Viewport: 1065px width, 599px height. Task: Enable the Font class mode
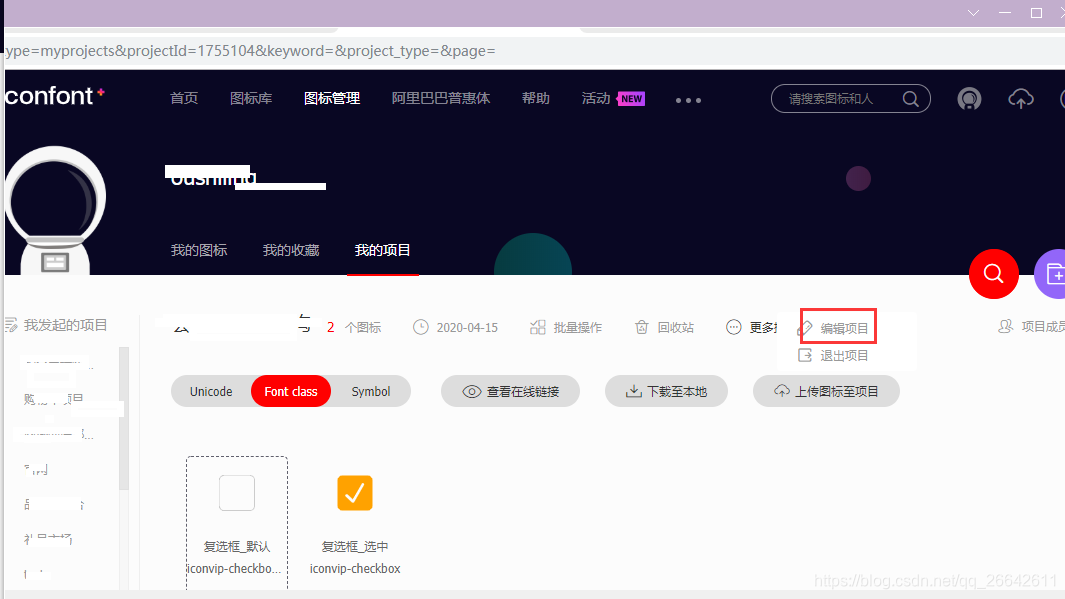290,391
